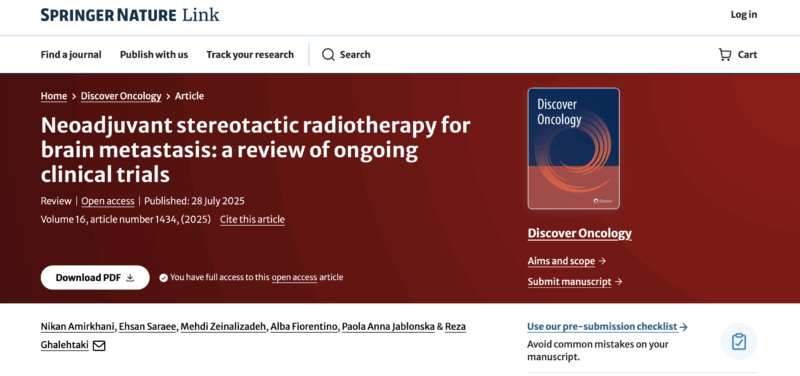Click the shopping cart icon
Viewport: 800px width, 376px height.
pos(724,55)
